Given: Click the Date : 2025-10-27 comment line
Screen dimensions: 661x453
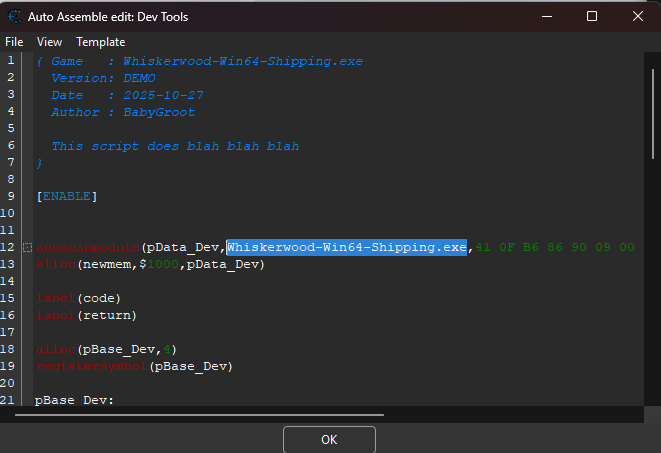Looking at the screenshot, I should coord(127,95).
